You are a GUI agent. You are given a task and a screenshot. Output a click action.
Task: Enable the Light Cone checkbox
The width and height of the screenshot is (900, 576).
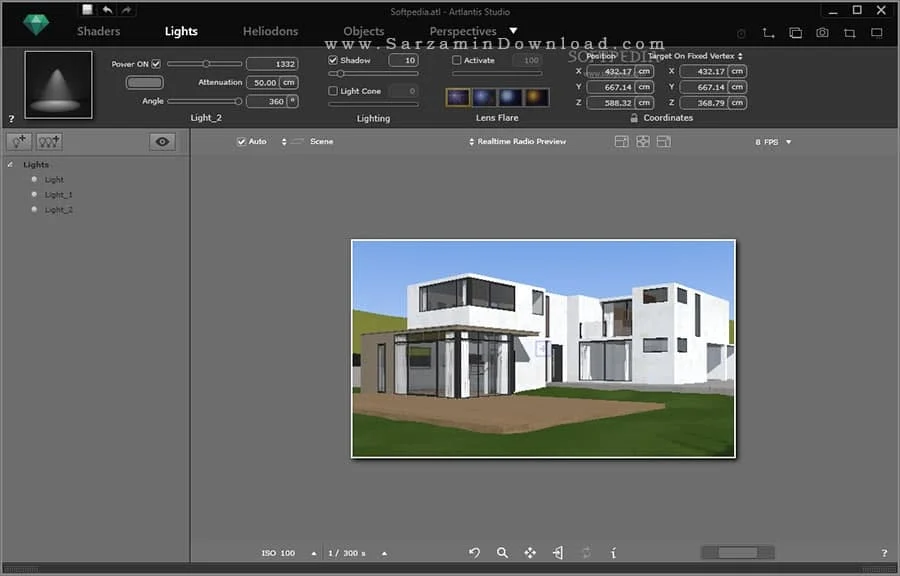pos(333,91)
